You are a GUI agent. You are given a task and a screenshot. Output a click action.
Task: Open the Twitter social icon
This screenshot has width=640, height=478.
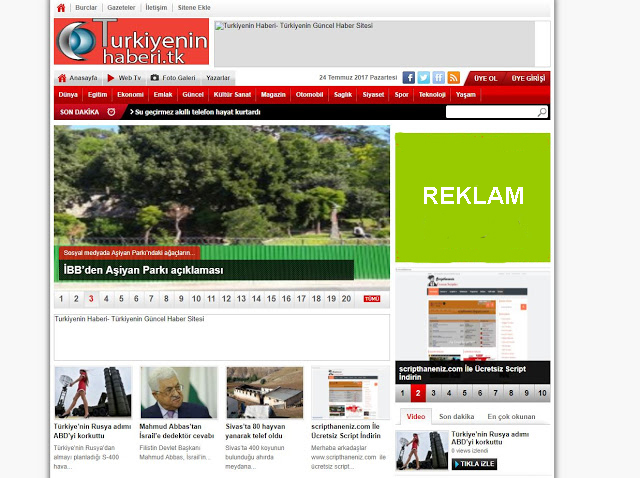coord(423,78)
